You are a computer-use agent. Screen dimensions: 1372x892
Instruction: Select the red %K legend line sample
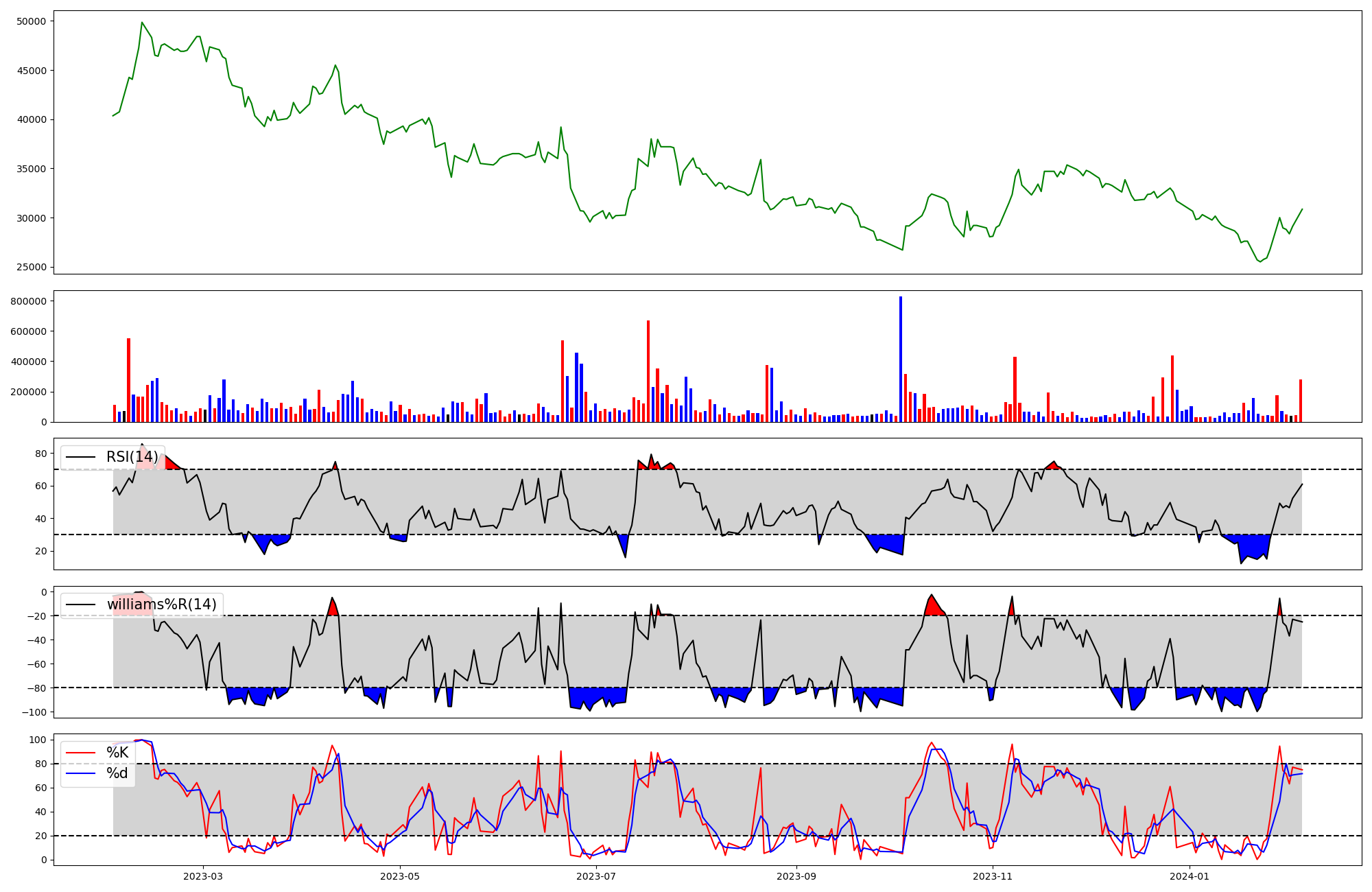pyautogui.click(x=80, y=753)
